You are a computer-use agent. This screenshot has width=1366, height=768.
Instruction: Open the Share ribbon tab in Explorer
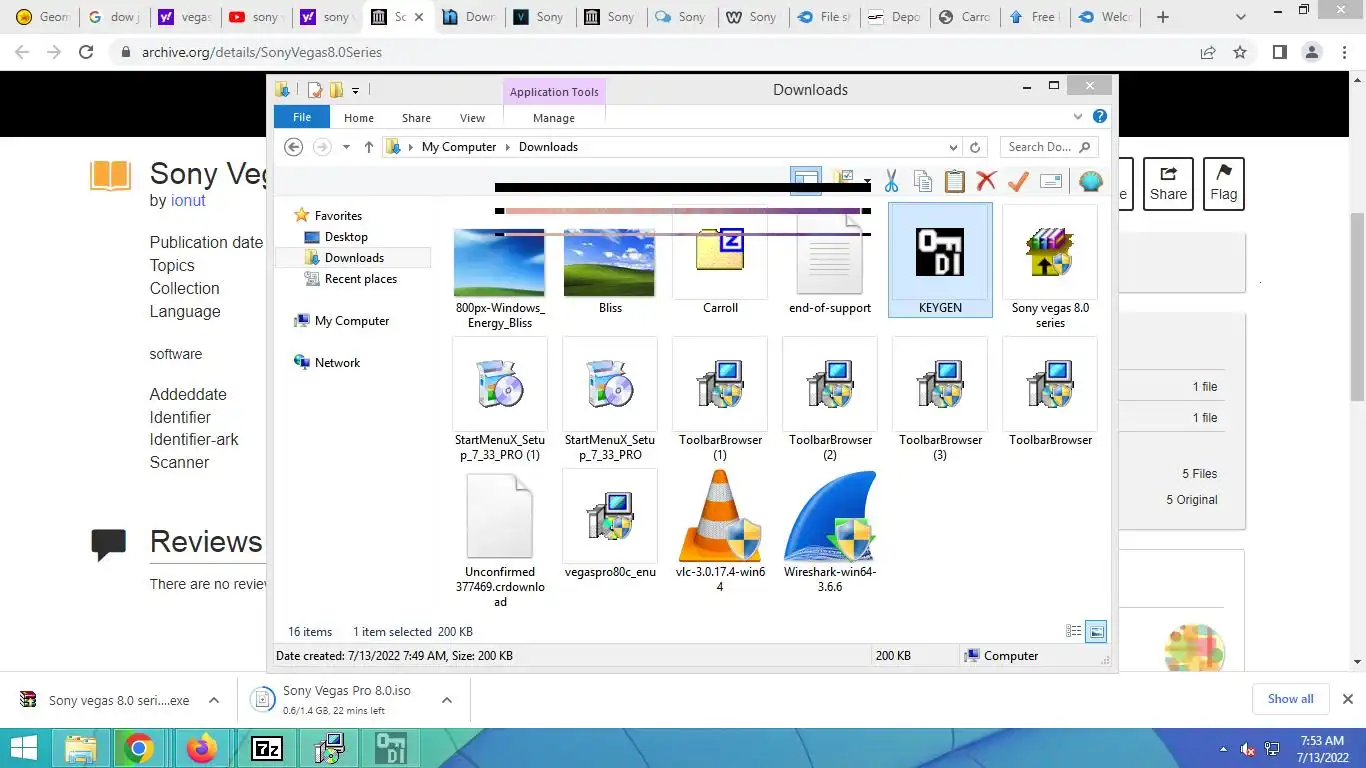416,118
